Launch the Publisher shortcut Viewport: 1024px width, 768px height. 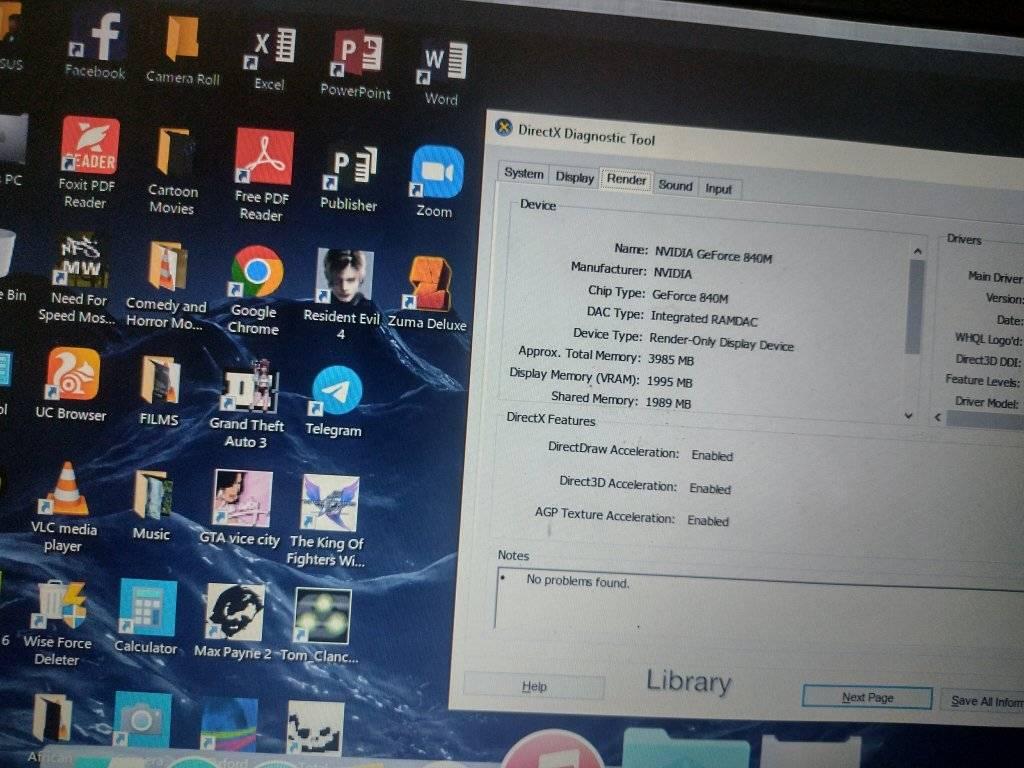point(349,178)
